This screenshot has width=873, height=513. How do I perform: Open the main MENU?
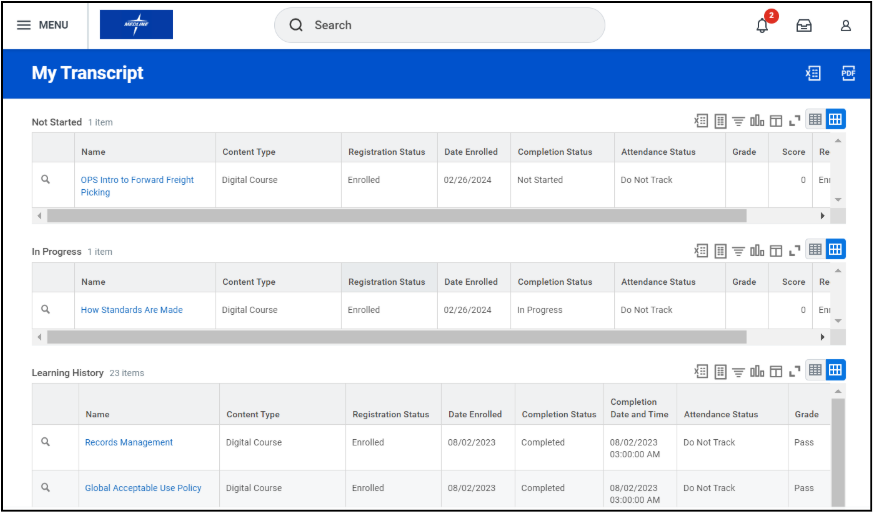43,25
